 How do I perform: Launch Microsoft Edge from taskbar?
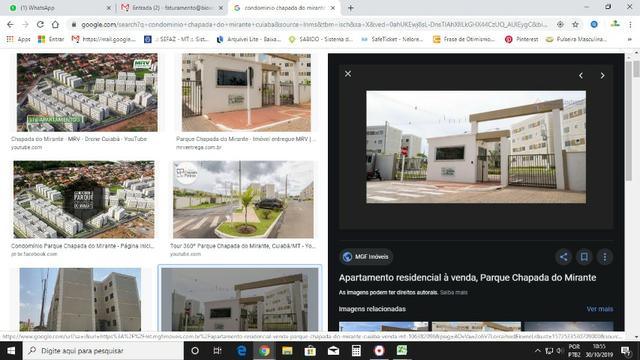pyautogui.click(x=241, y=351)
